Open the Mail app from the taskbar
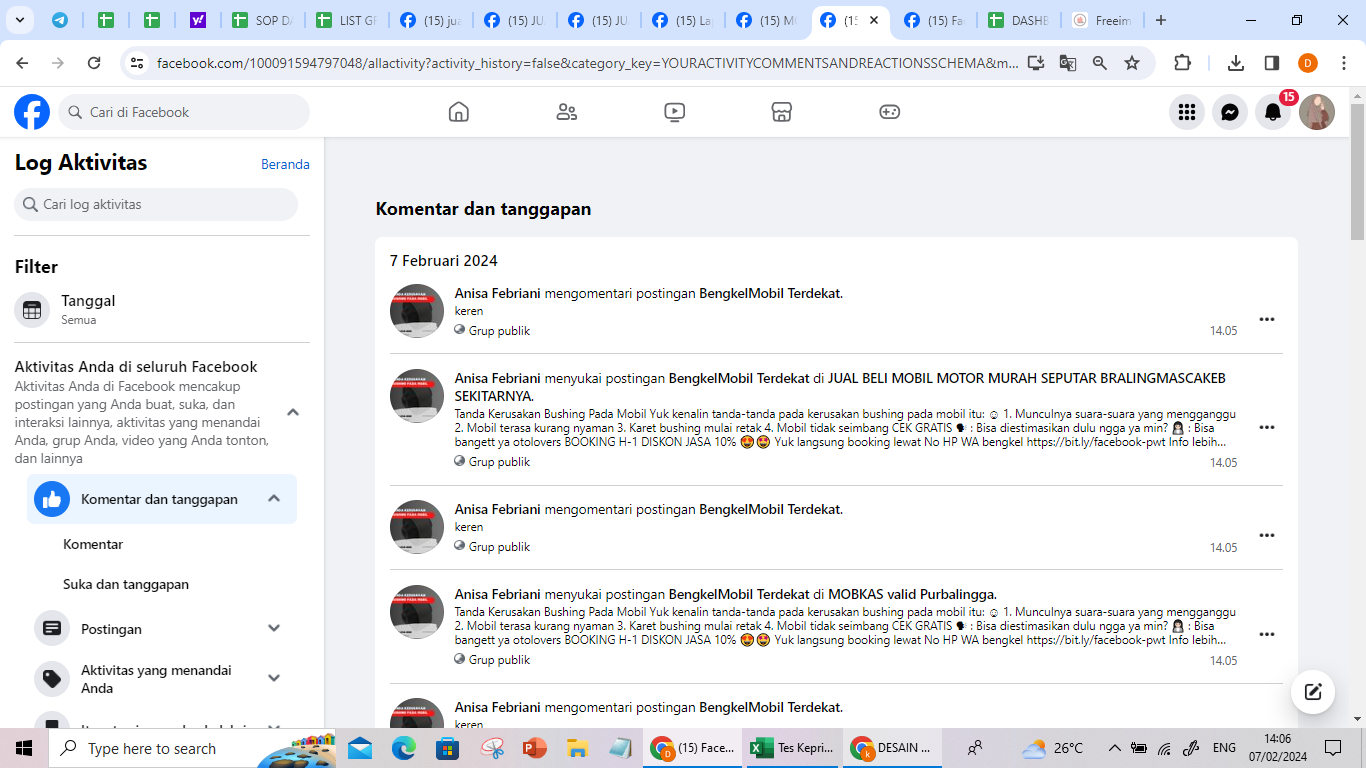Image resolution: width=1366 pixels, height=768 pixels. click(360, 748)
